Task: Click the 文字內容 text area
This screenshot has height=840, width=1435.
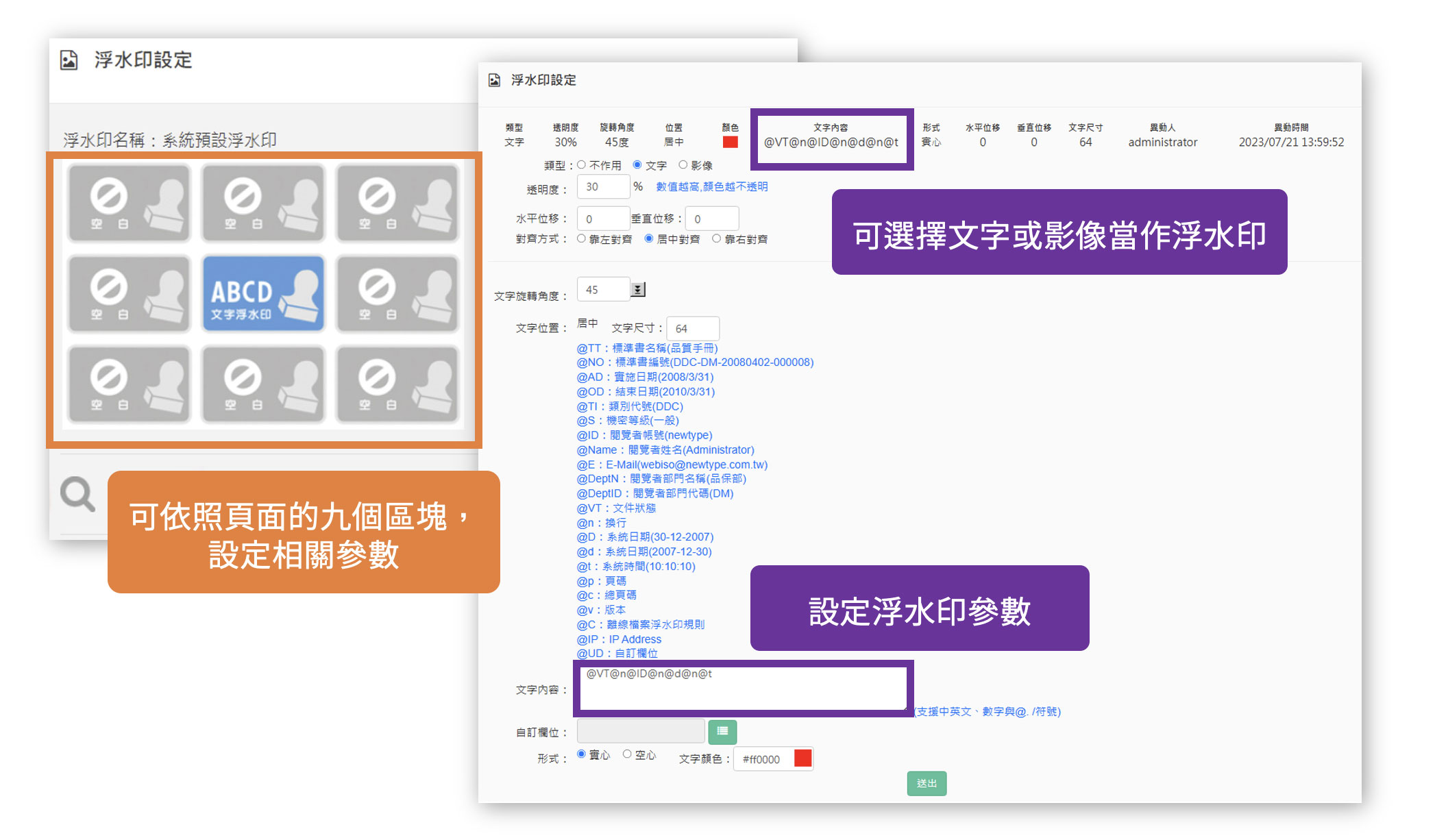Action: pyautogui.click(x=744, y=689)
